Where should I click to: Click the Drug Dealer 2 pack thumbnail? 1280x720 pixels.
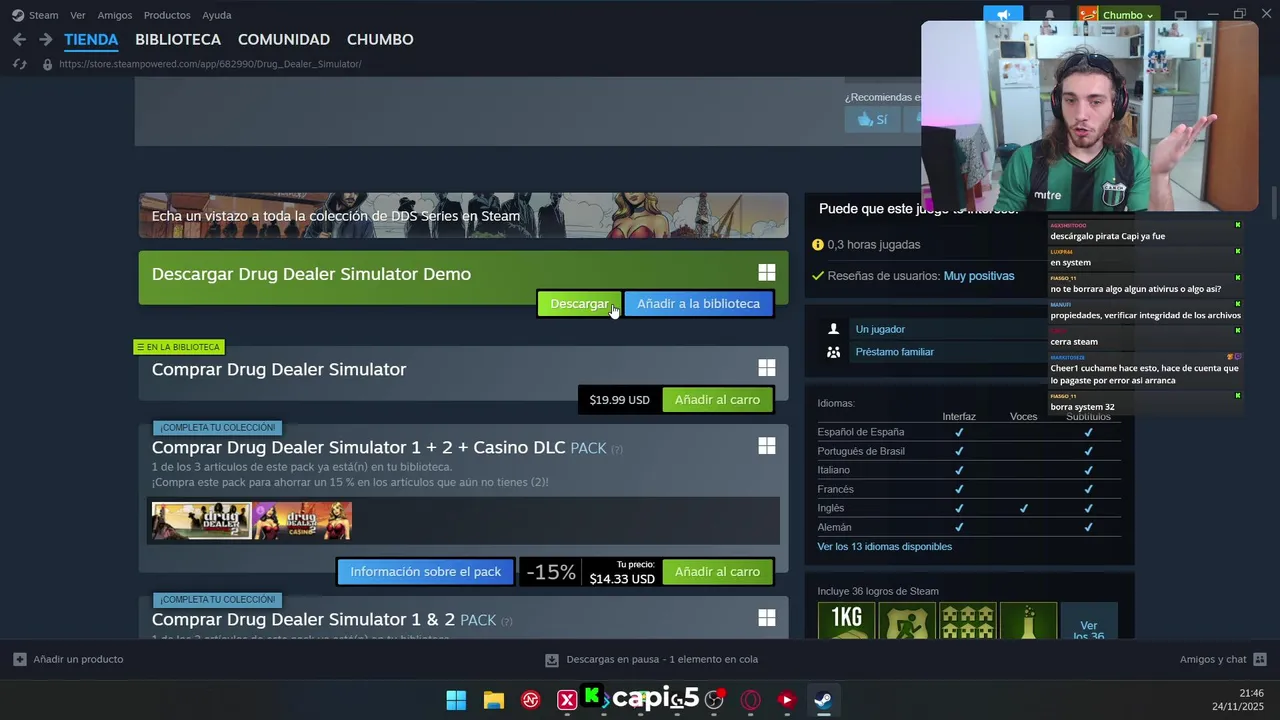point(201,521)
